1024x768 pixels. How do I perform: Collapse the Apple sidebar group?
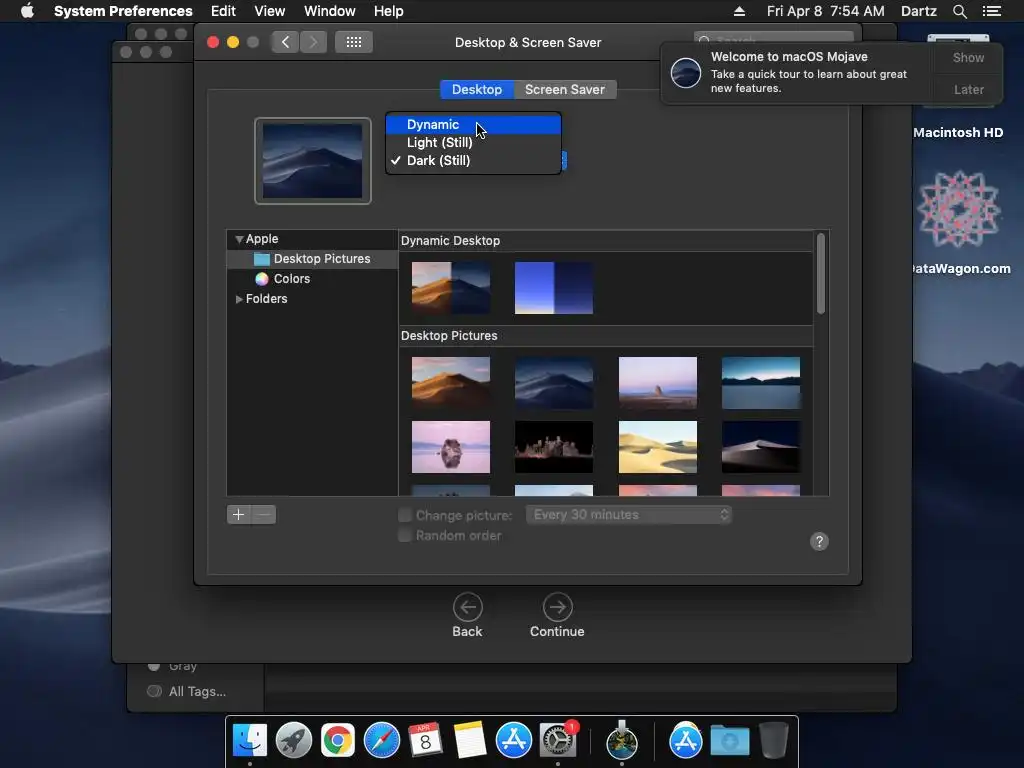tap(239, 239)
